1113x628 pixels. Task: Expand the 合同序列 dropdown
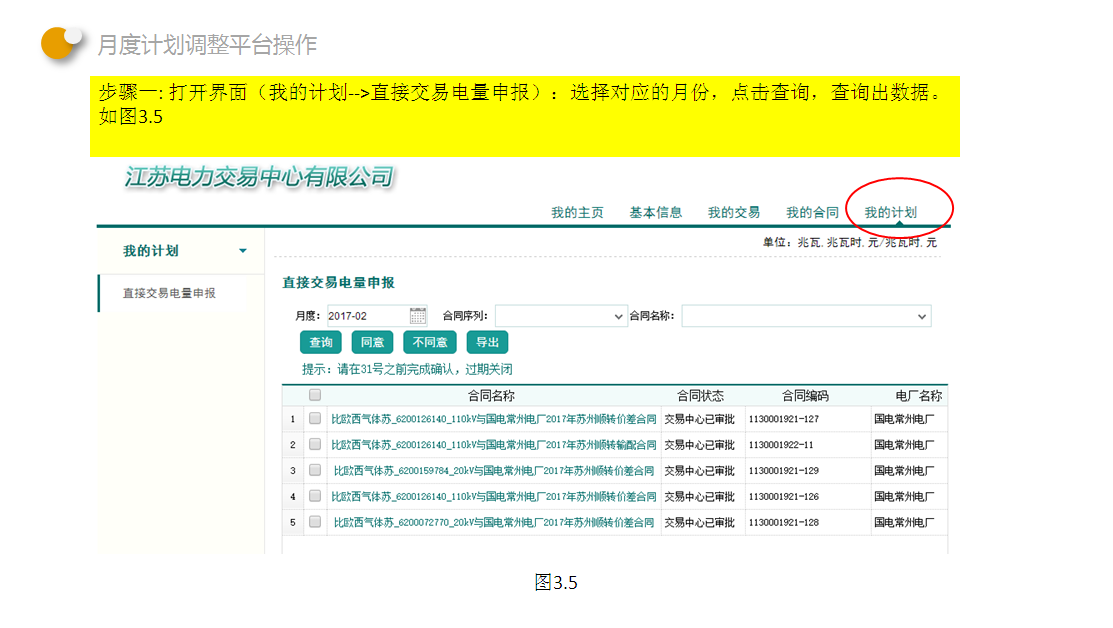click(561, 316)
